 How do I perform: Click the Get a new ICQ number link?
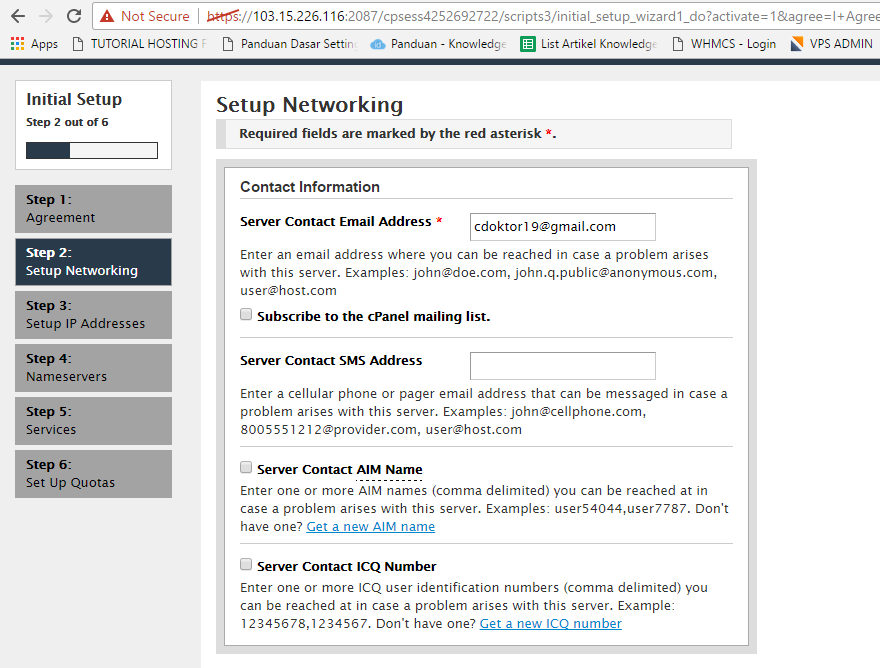550,622
